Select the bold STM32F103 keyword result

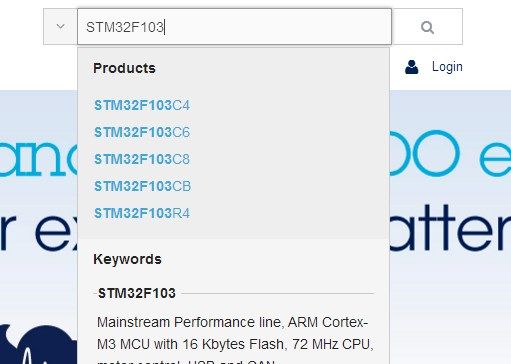[137, 293]
